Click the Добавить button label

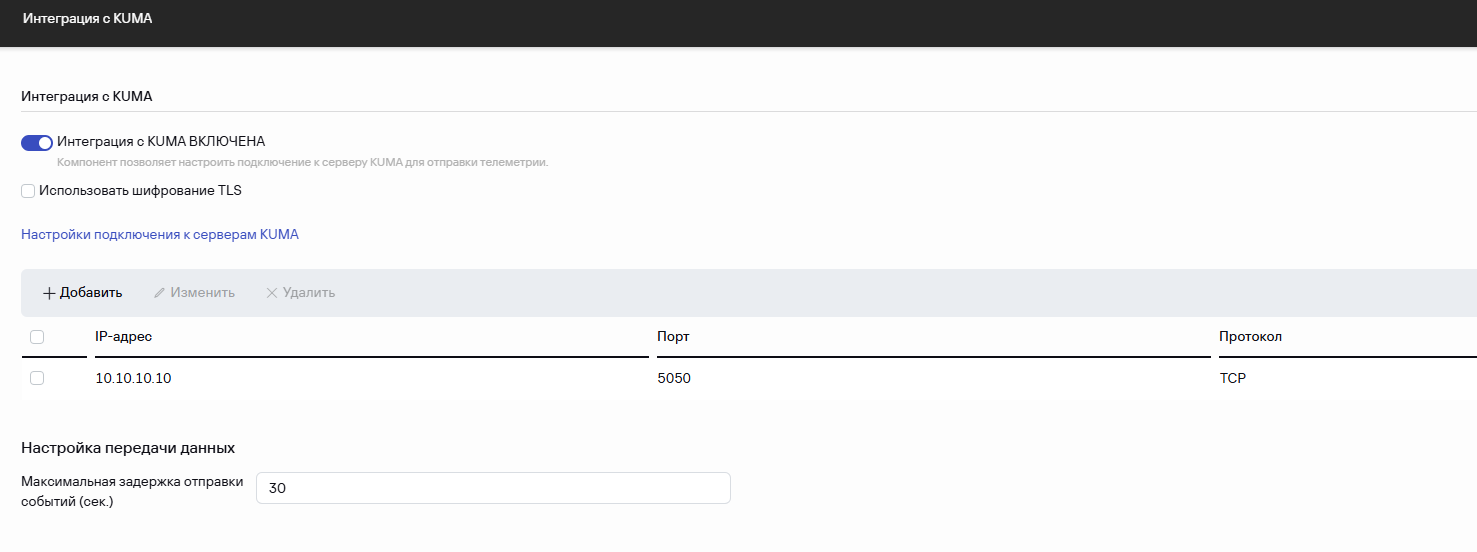91,293
